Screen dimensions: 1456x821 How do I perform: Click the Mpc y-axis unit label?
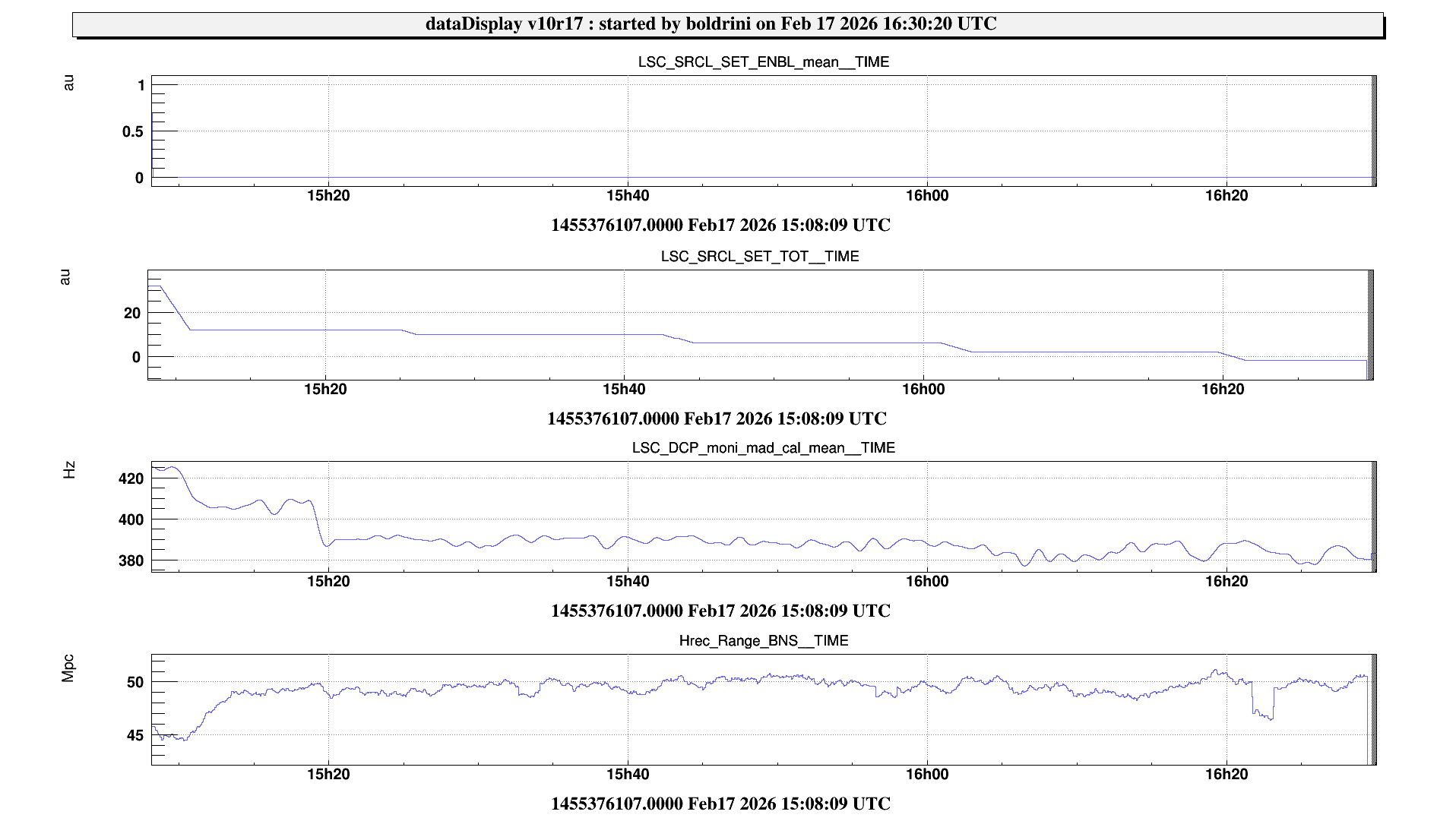(68, 668)
